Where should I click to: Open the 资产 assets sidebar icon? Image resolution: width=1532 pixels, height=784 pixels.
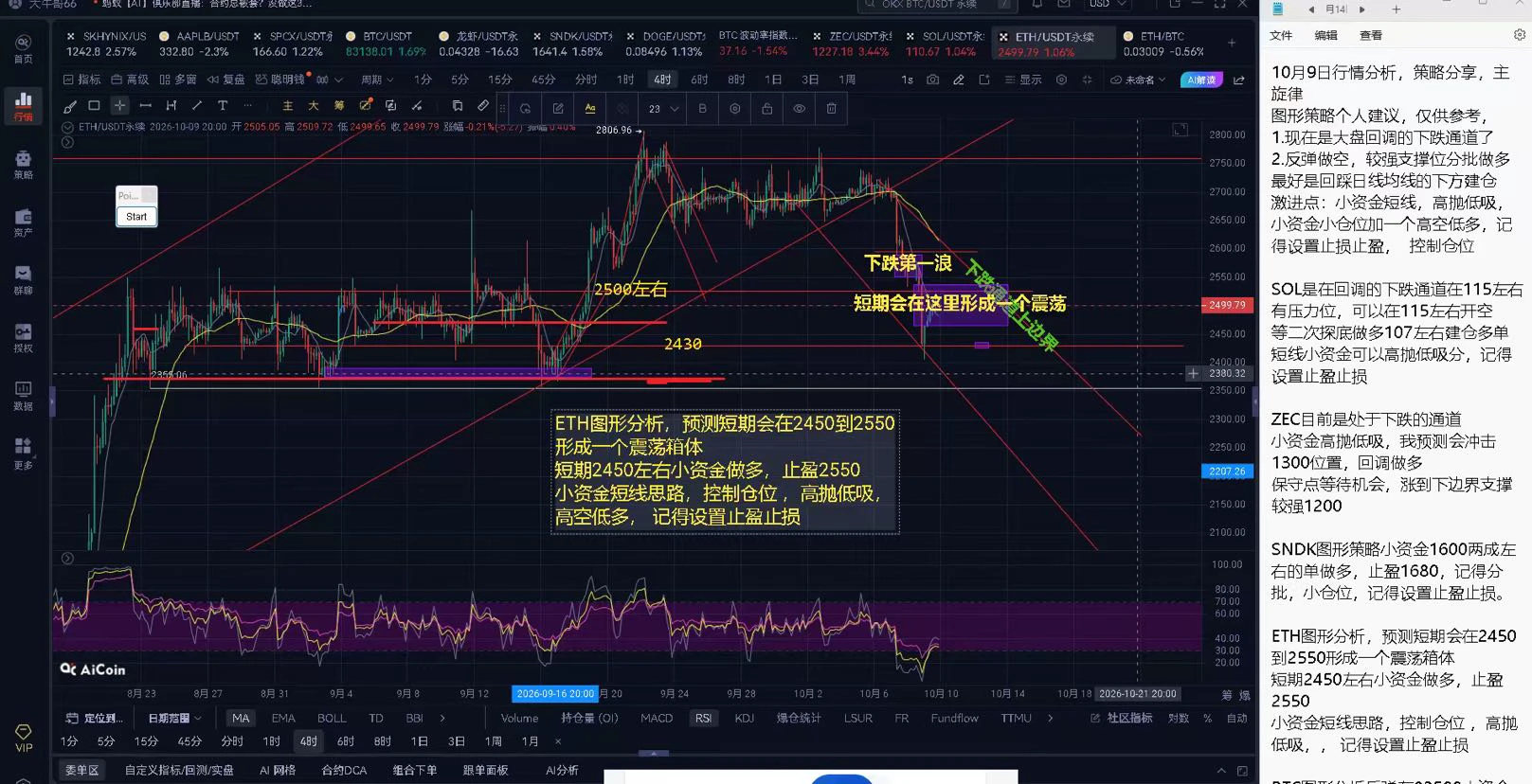tap(24, 222)
